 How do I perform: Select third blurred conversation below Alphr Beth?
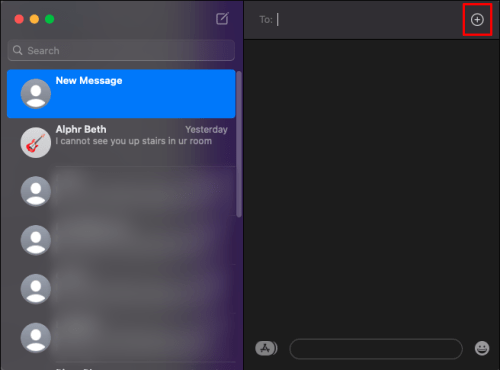click(121, 289)
